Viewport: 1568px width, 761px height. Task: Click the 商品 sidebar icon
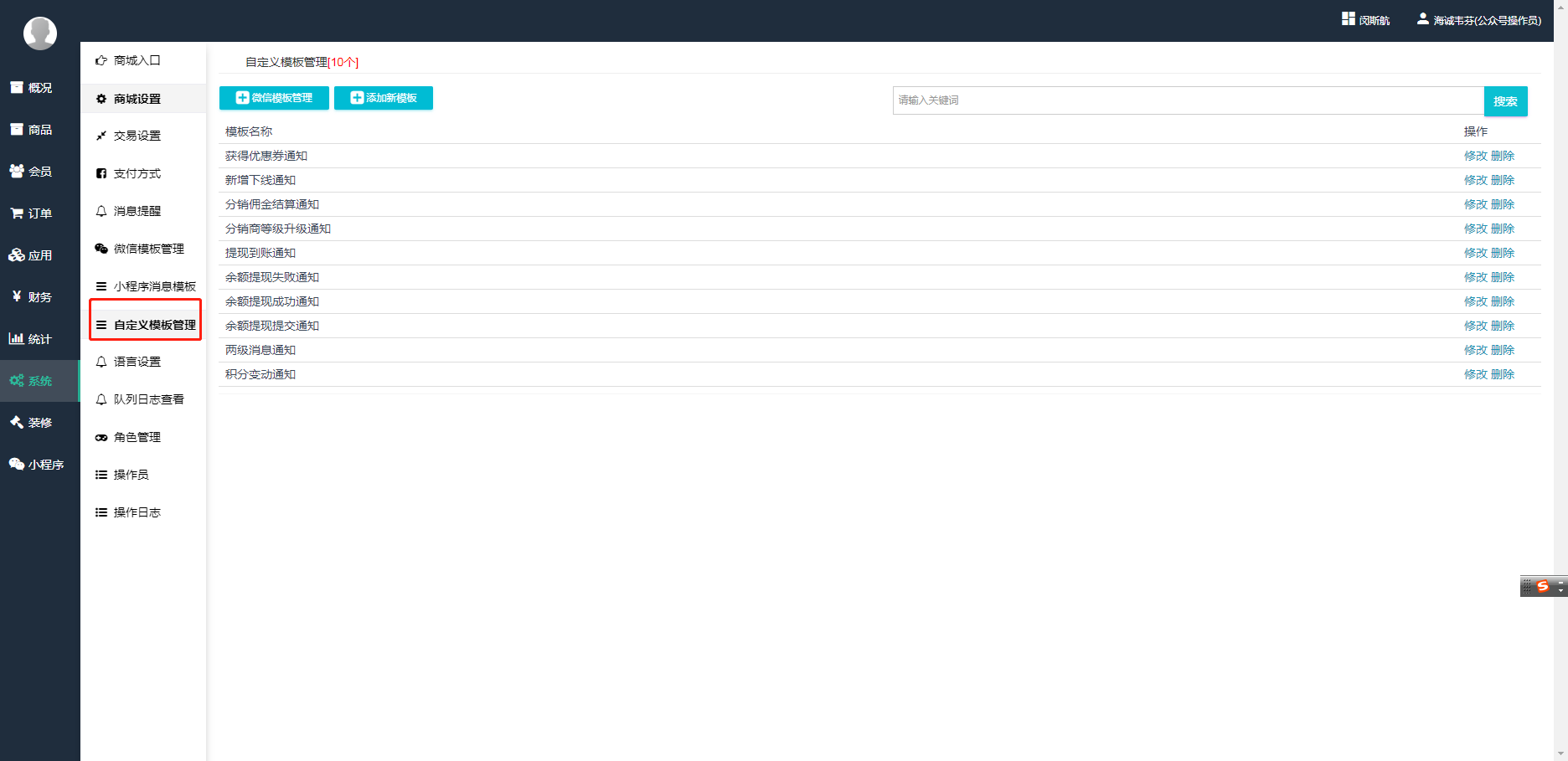click(16, 129)
